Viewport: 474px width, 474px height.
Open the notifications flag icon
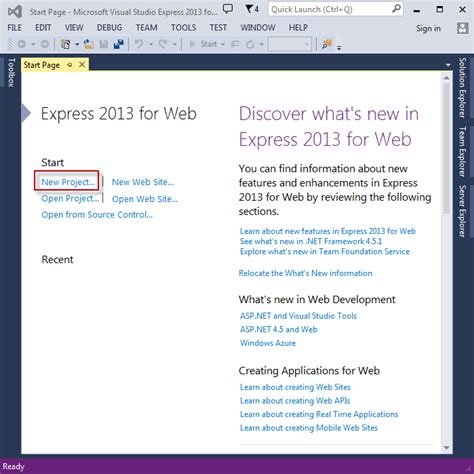click(x=249, y=9)
